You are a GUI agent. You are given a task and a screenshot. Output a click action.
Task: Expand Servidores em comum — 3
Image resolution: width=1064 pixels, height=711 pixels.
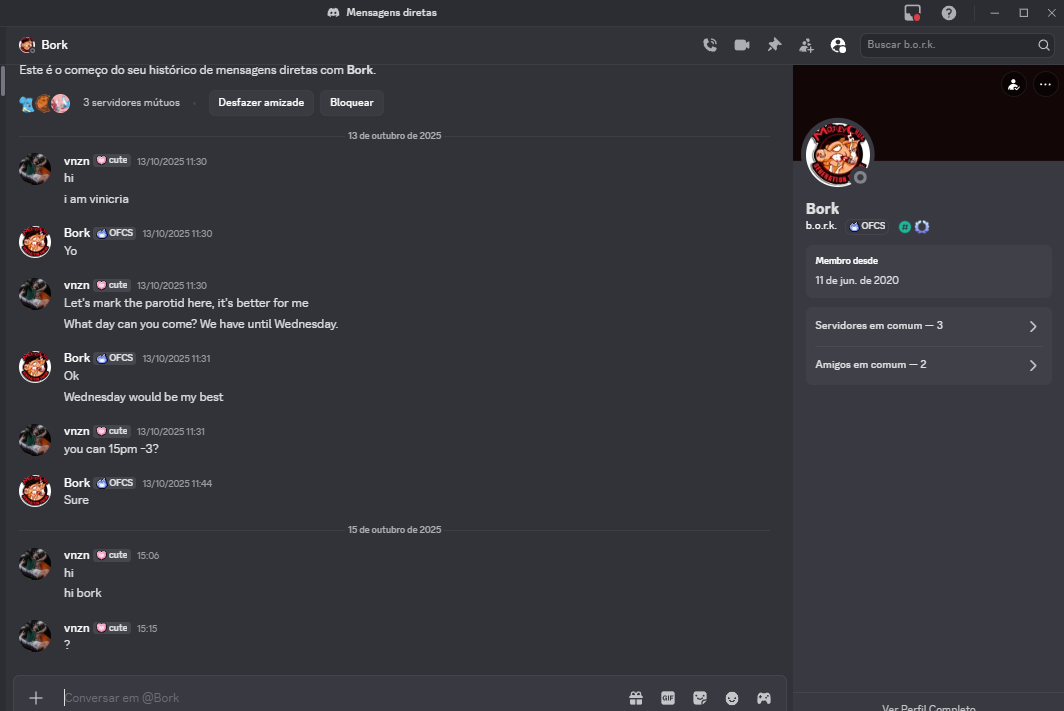(x=928, y=326)
